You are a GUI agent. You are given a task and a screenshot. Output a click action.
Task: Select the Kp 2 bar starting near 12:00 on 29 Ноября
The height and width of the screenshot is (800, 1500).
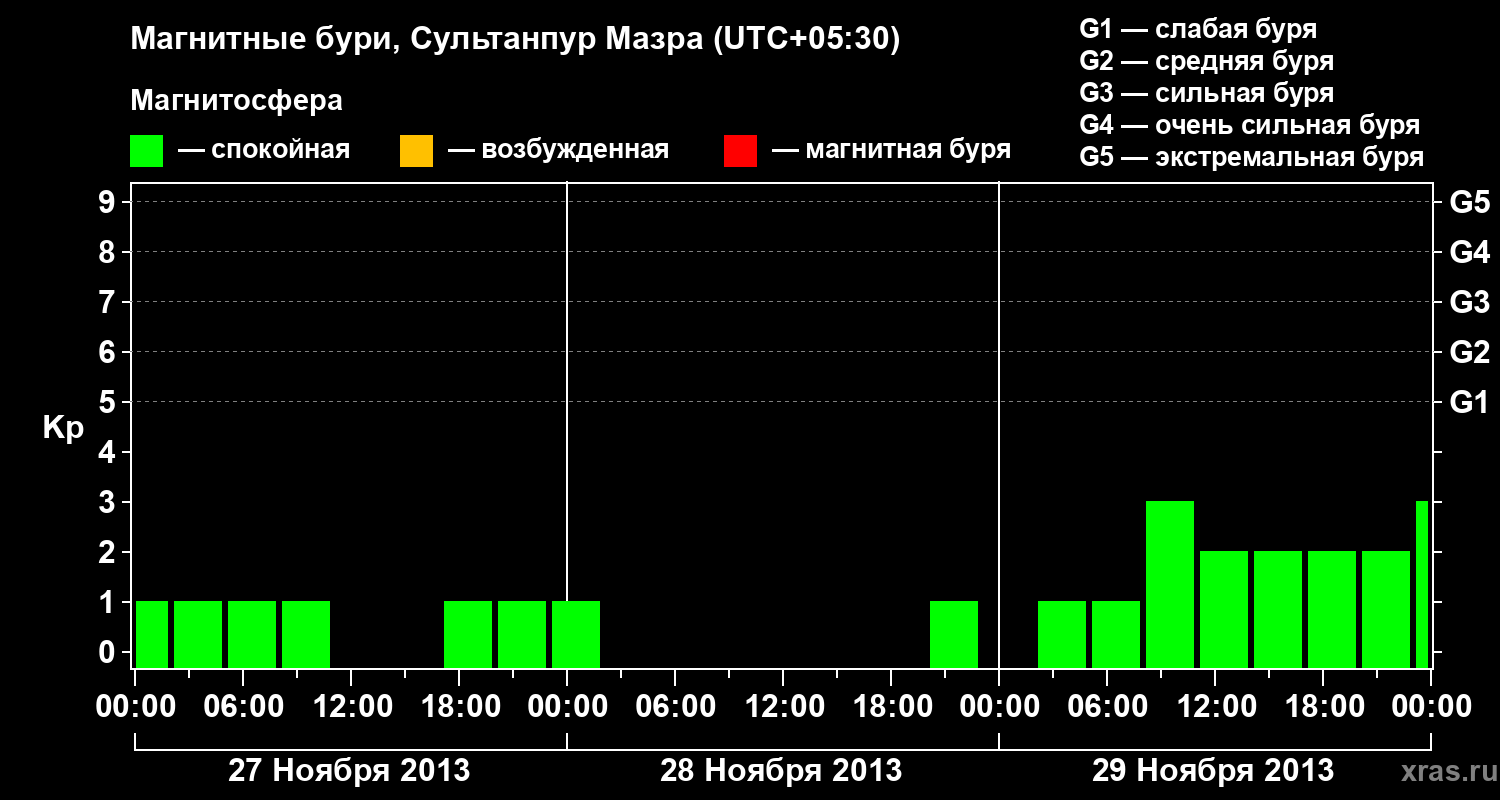(1224, 609)
